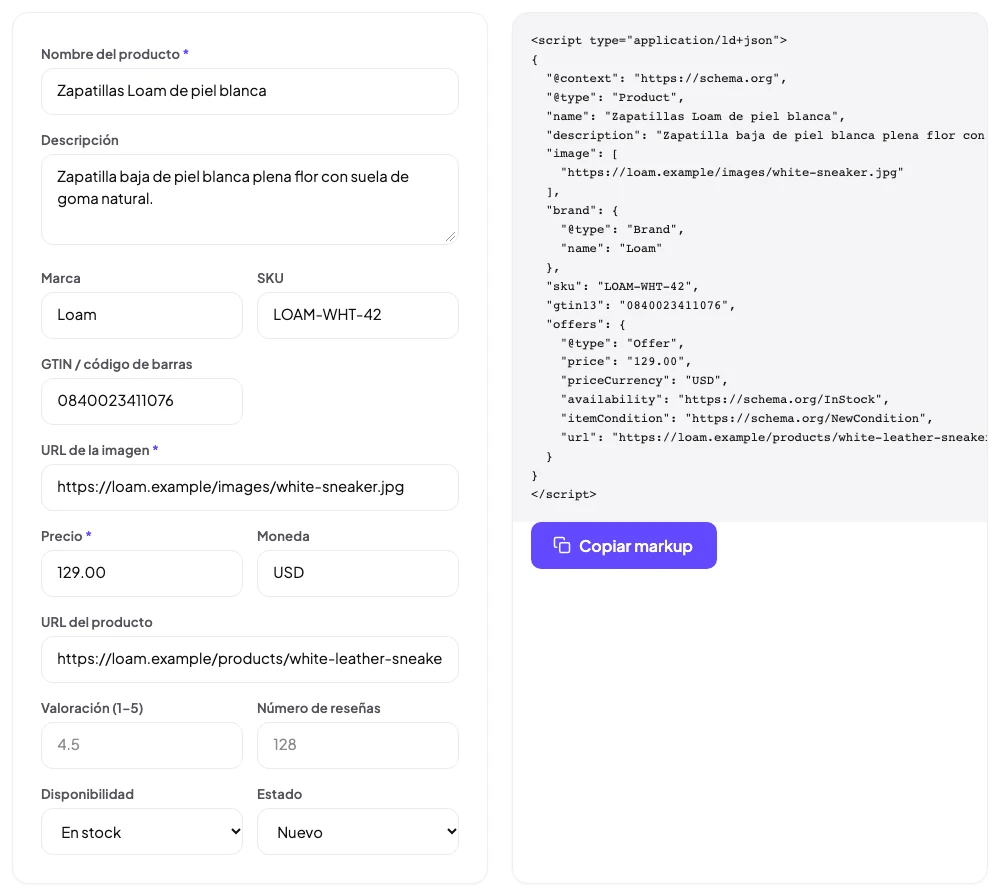1000x892 pixels.
Task: Click the white-sneaker.jpg image URL in code
Action: coord(732,173)
